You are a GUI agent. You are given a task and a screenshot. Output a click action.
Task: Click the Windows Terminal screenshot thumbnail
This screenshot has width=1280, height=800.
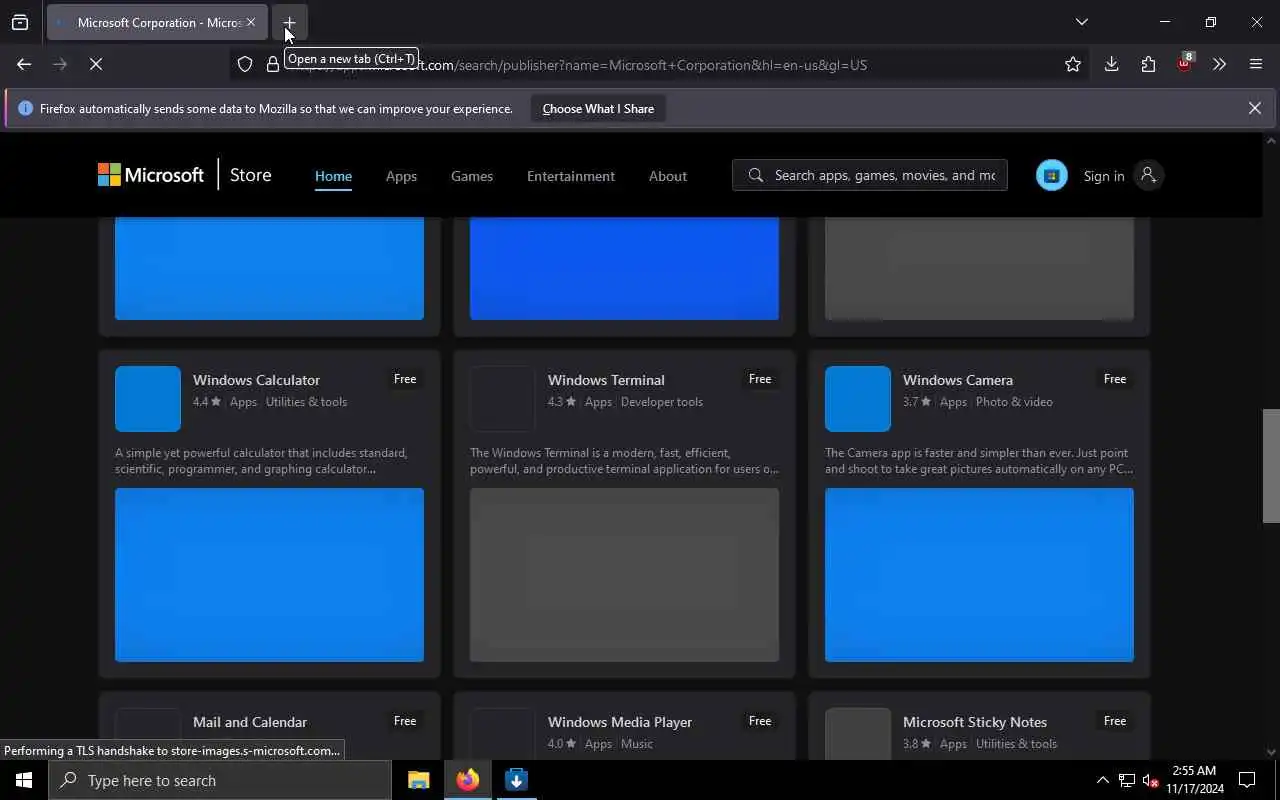[624, 575]
